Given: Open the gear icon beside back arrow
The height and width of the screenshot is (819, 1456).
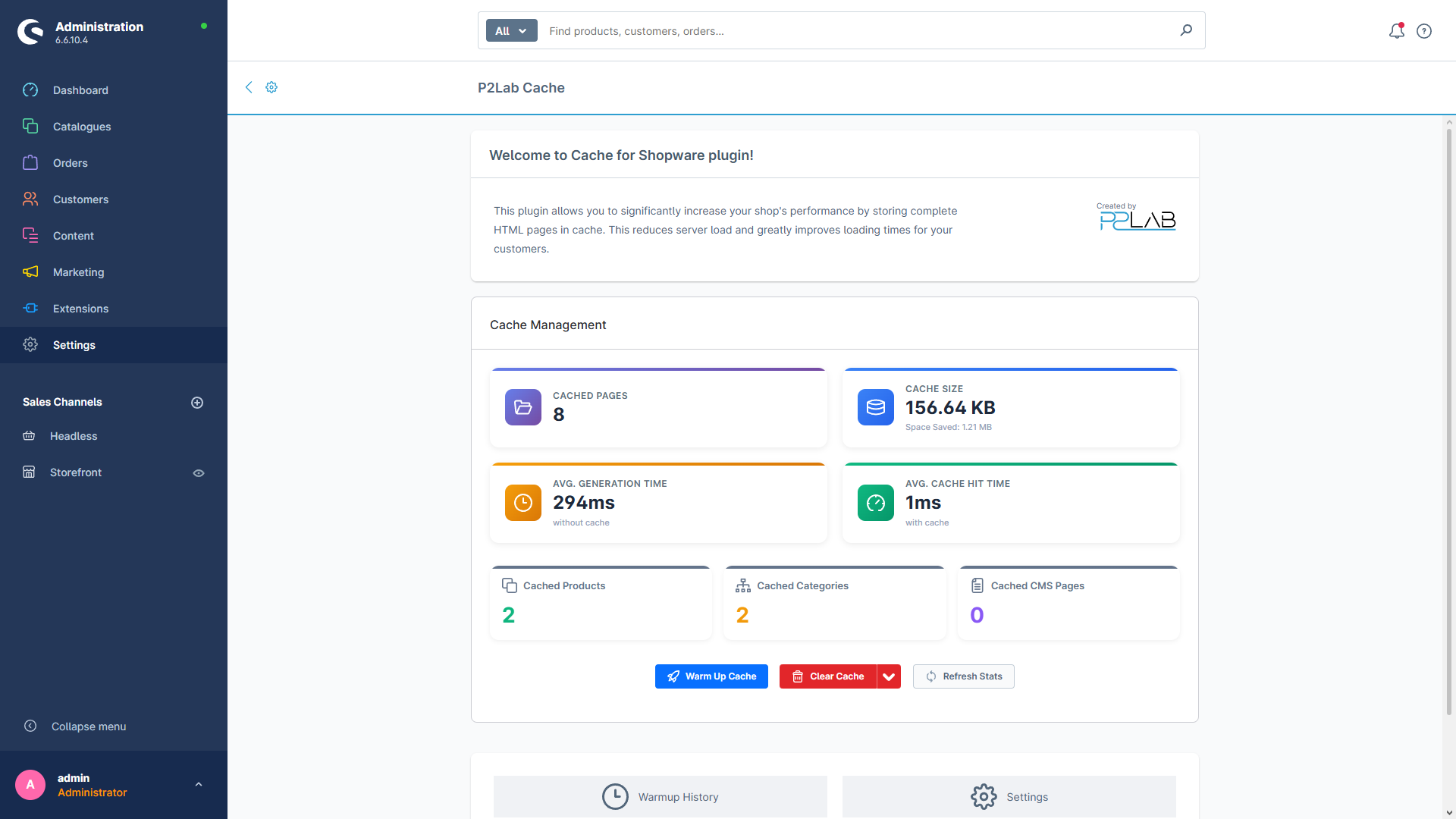Looking at the screenshot, I should coord(271,87).
